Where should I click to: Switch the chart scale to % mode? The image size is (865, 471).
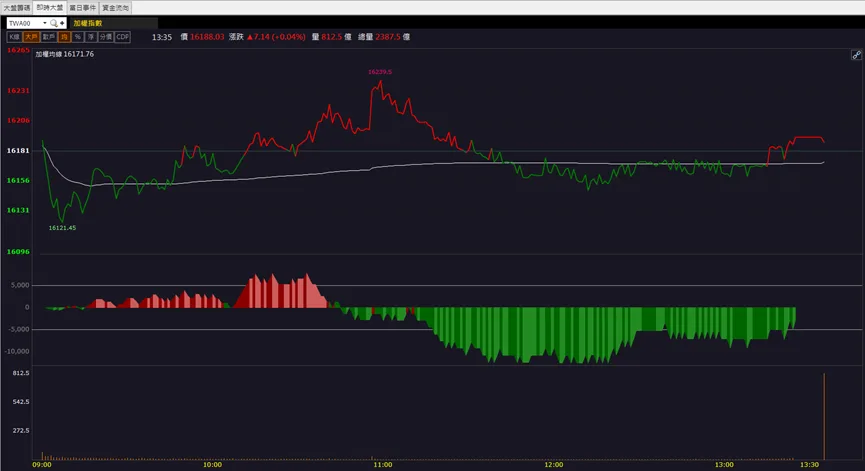pyautogui.click(x=78, y=37)
